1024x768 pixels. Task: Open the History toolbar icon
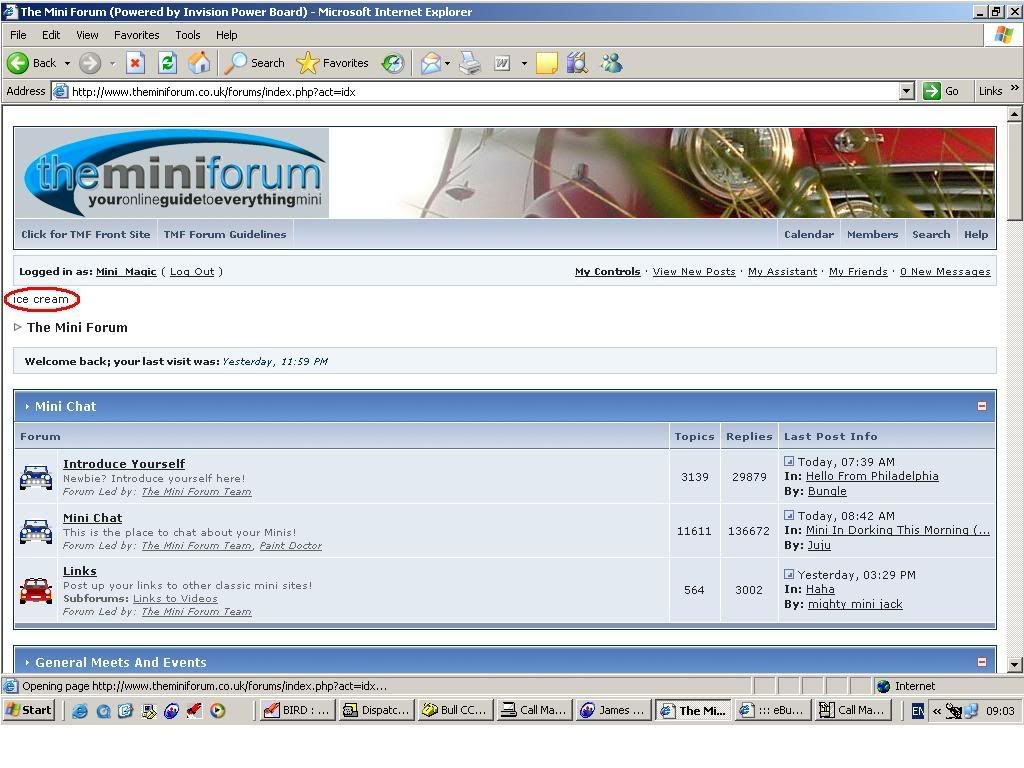[392, 63]
